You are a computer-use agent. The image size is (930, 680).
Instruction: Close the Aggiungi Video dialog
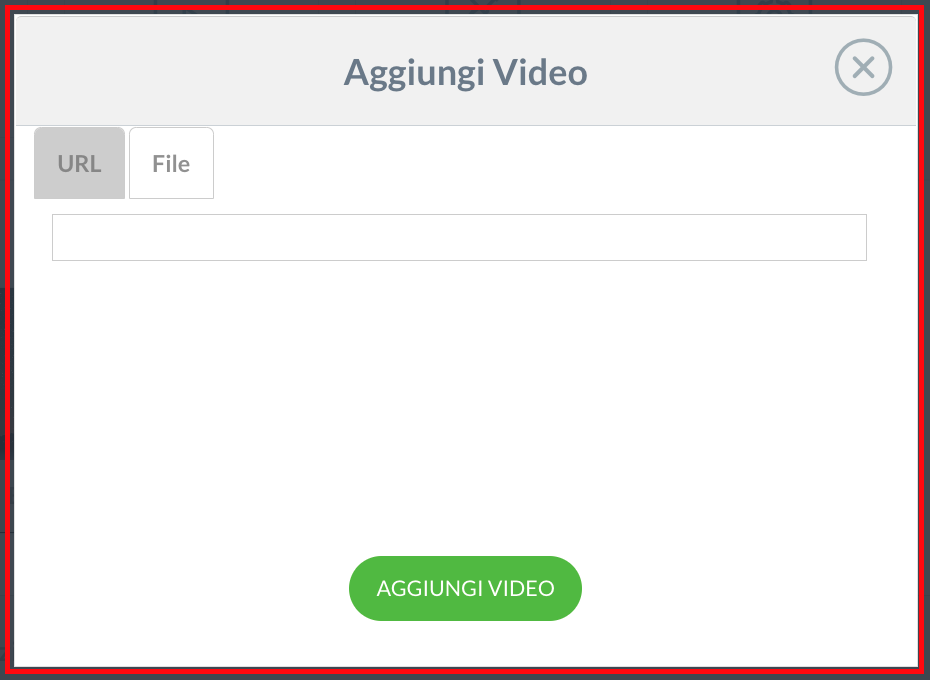tap(863, 67)
